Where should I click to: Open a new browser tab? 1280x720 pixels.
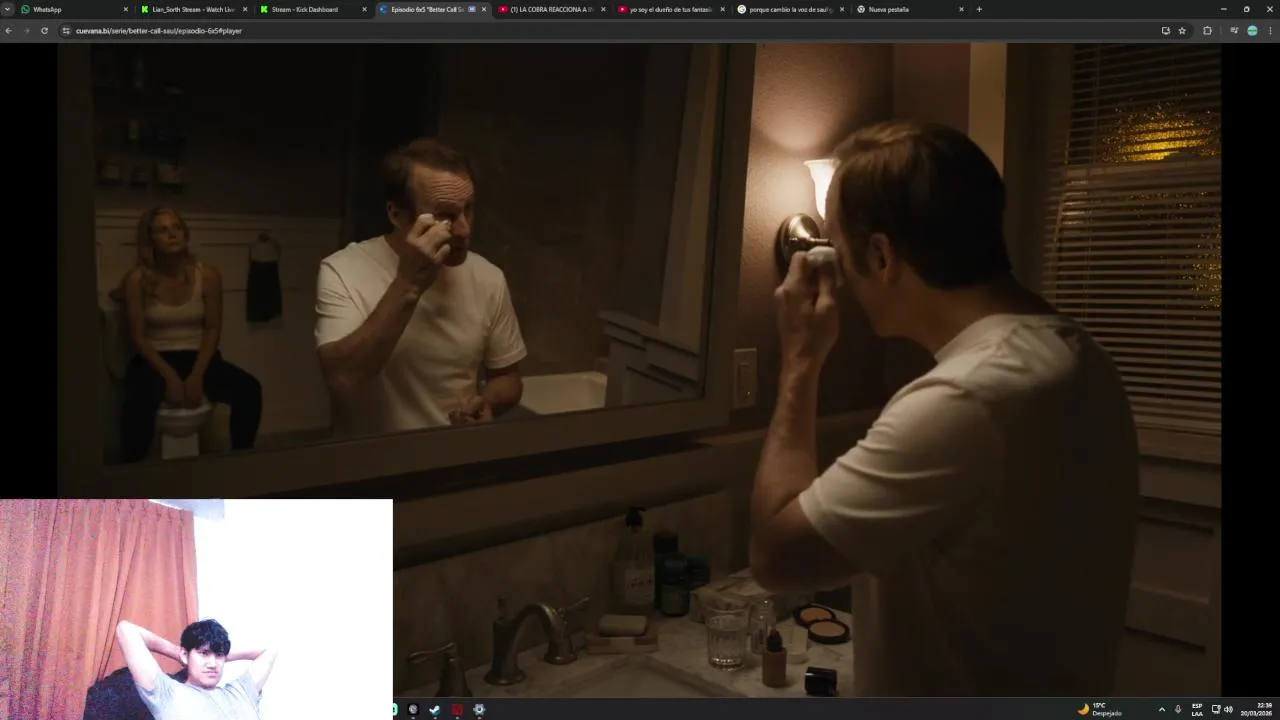[979, 9]
